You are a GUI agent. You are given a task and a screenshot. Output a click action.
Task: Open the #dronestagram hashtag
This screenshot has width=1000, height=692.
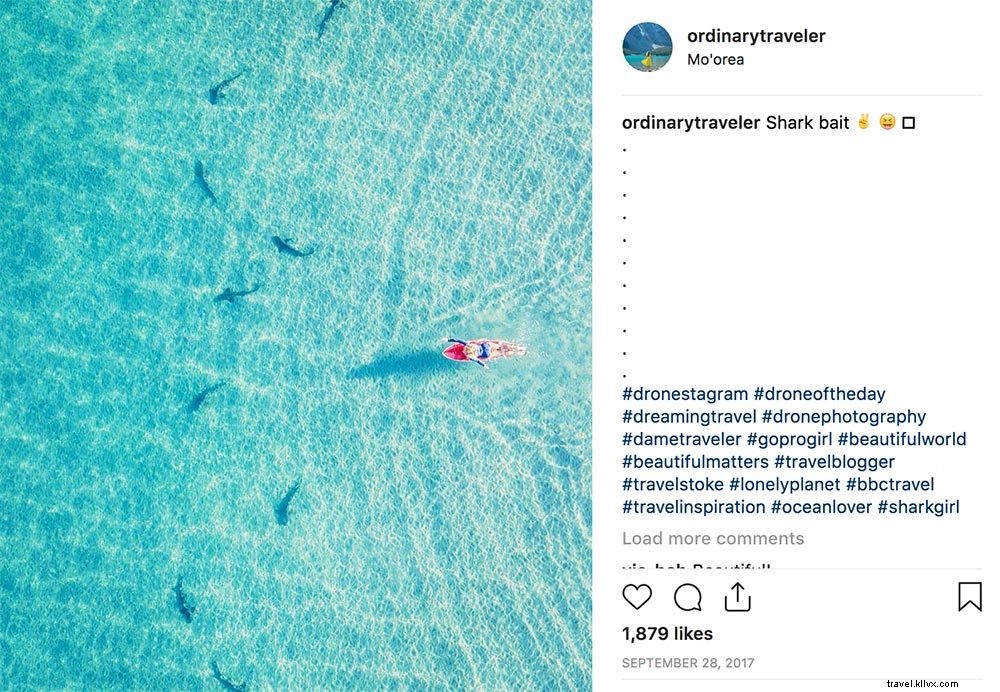coord(685,394)
